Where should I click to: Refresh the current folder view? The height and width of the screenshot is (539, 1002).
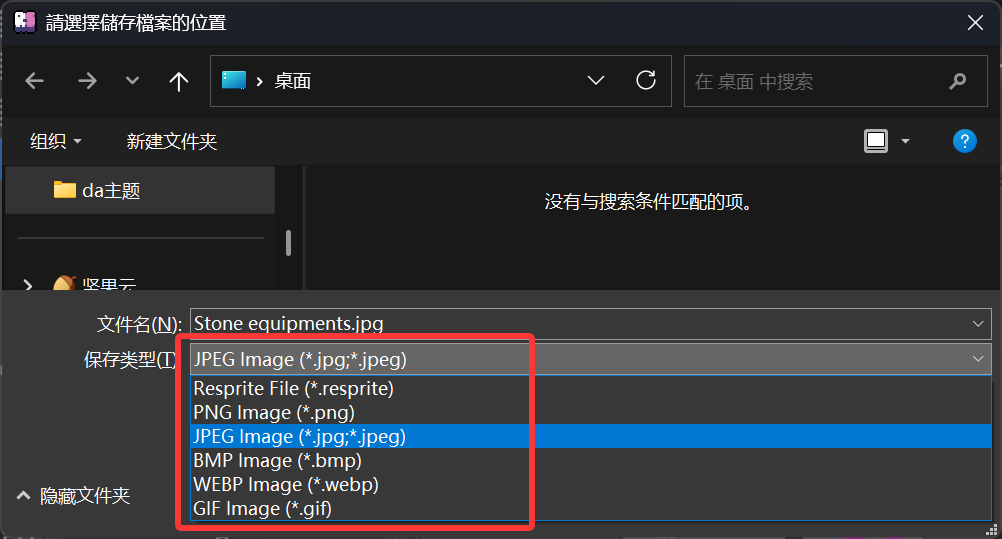[646, 81]
